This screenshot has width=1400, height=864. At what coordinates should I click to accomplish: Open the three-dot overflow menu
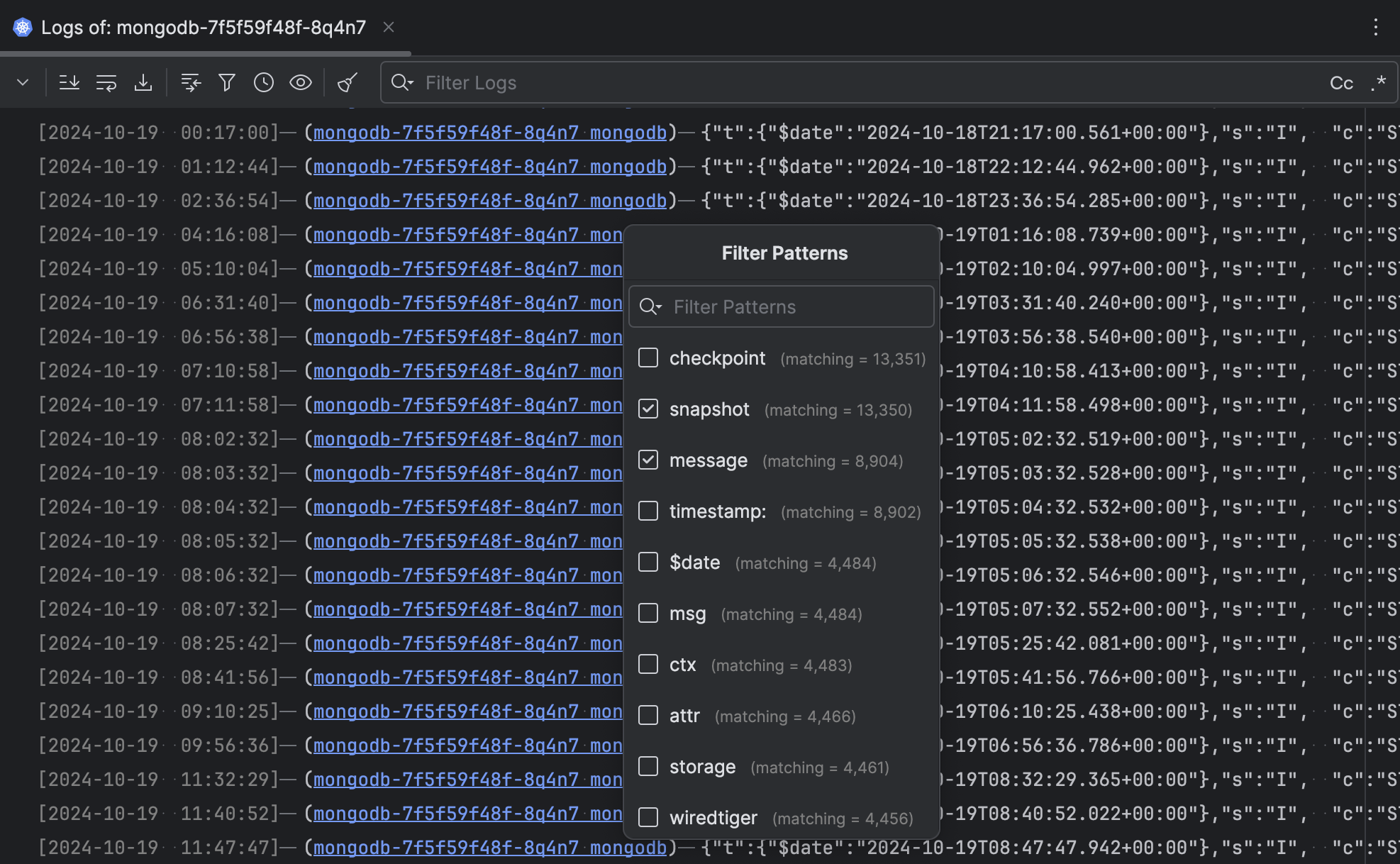click(1375, 27)
